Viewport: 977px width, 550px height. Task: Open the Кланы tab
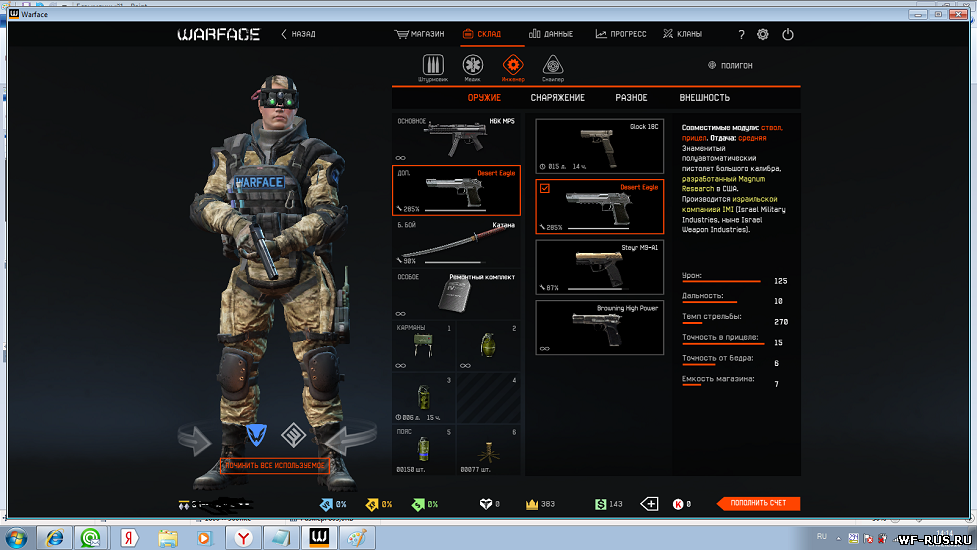682,34
